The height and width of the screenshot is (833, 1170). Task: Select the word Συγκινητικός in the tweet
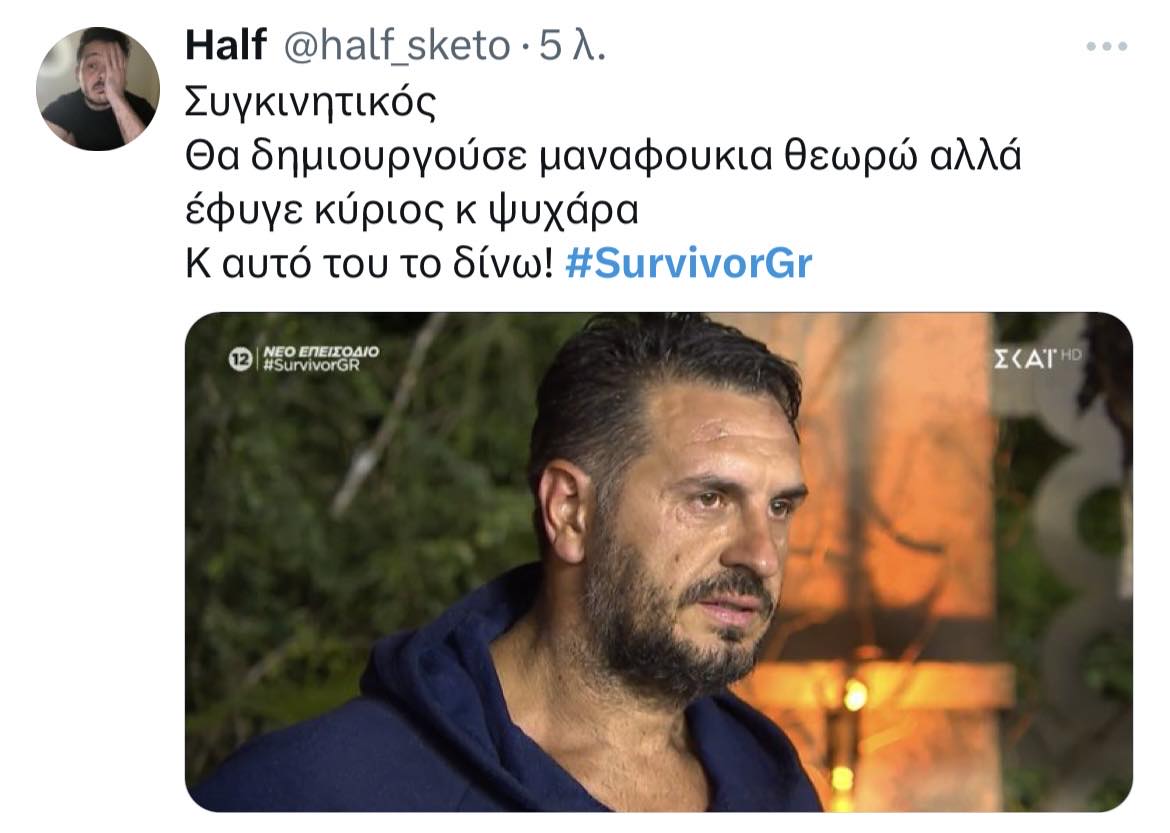tap(310, 102)
